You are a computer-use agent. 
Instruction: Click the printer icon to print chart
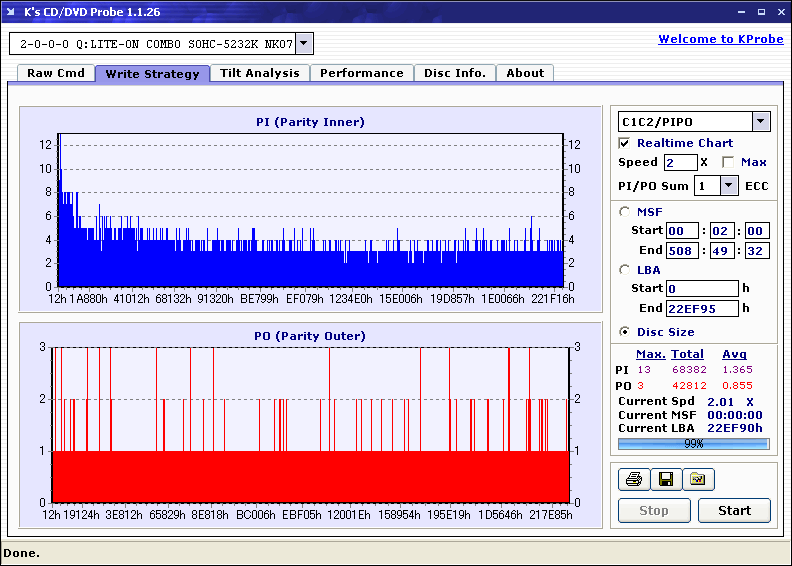pyautogui.click(x=633, y=480)
